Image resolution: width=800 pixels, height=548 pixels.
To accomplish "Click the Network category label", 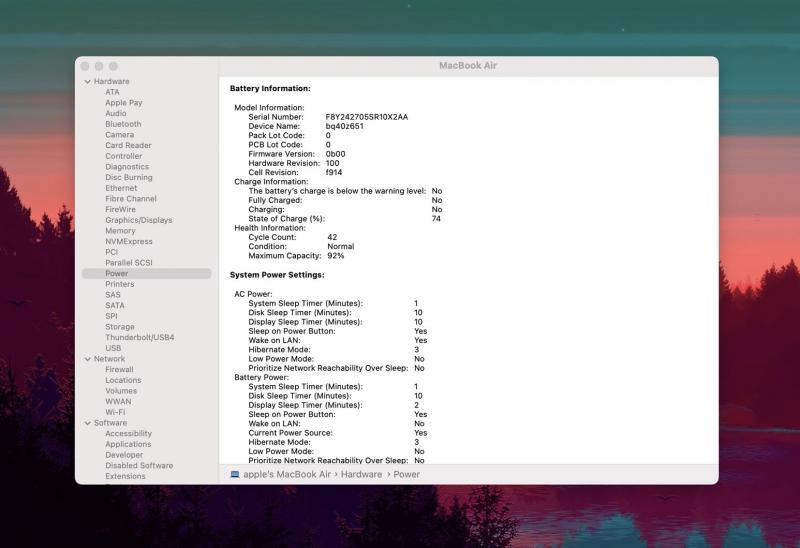I will click(109, 359).
